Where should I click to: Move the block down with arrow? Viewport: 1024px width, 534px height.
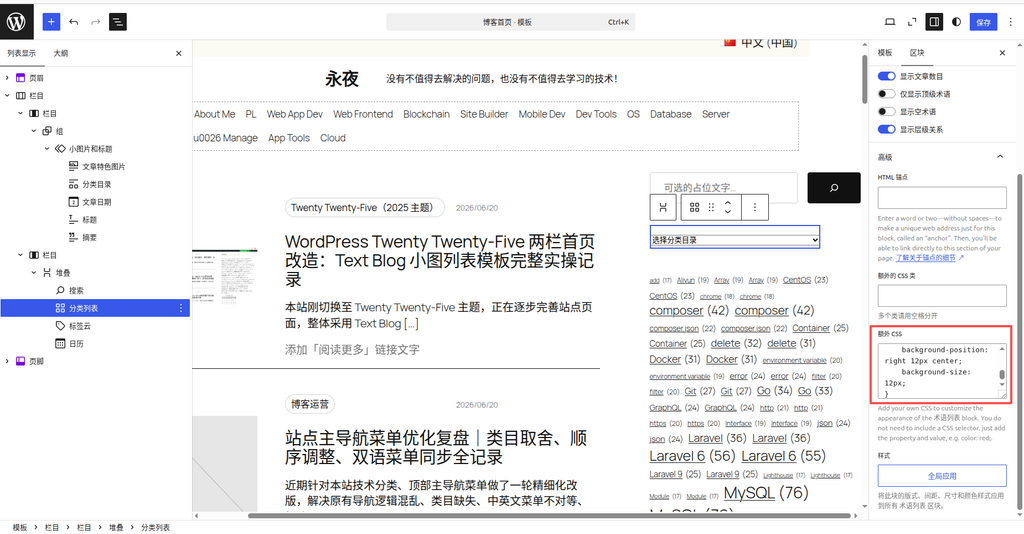728,213
